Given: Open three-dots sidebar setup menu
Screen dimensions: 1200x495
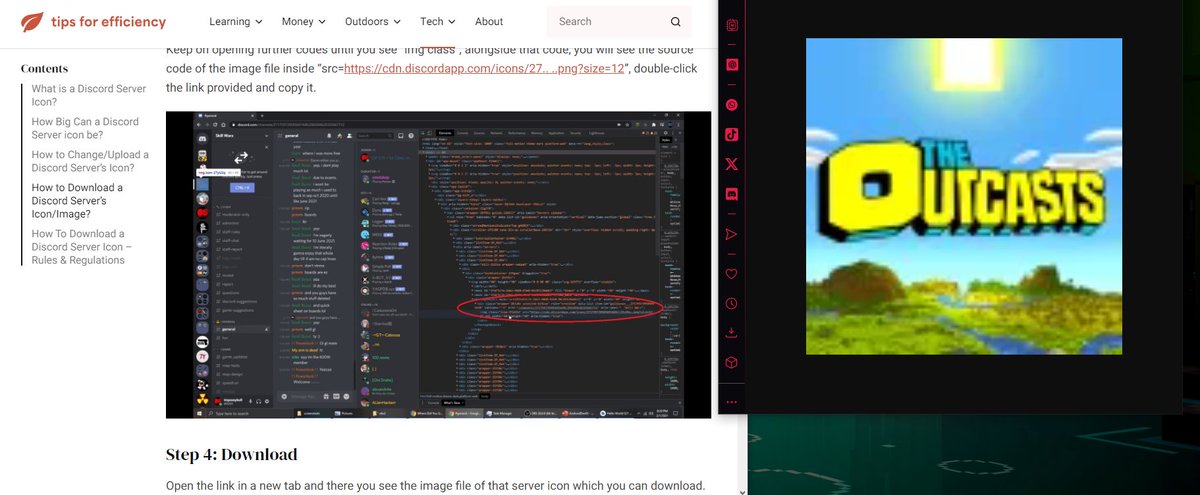Looking at the screenshot, I should [x=731, y=402].
